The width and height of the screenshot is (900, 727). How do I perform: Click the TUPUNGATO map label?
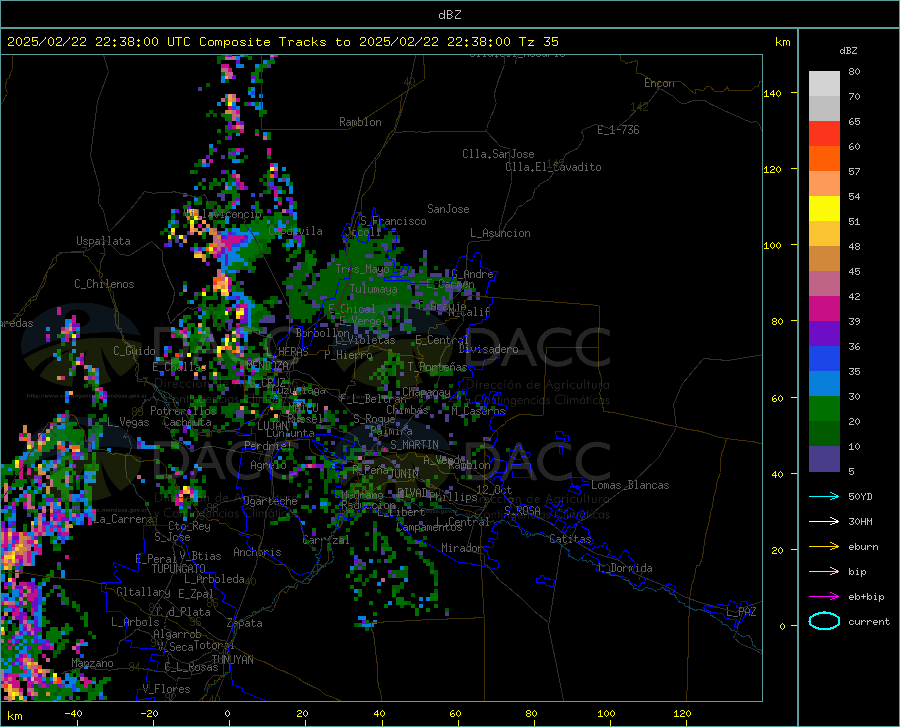click(179, 569)
